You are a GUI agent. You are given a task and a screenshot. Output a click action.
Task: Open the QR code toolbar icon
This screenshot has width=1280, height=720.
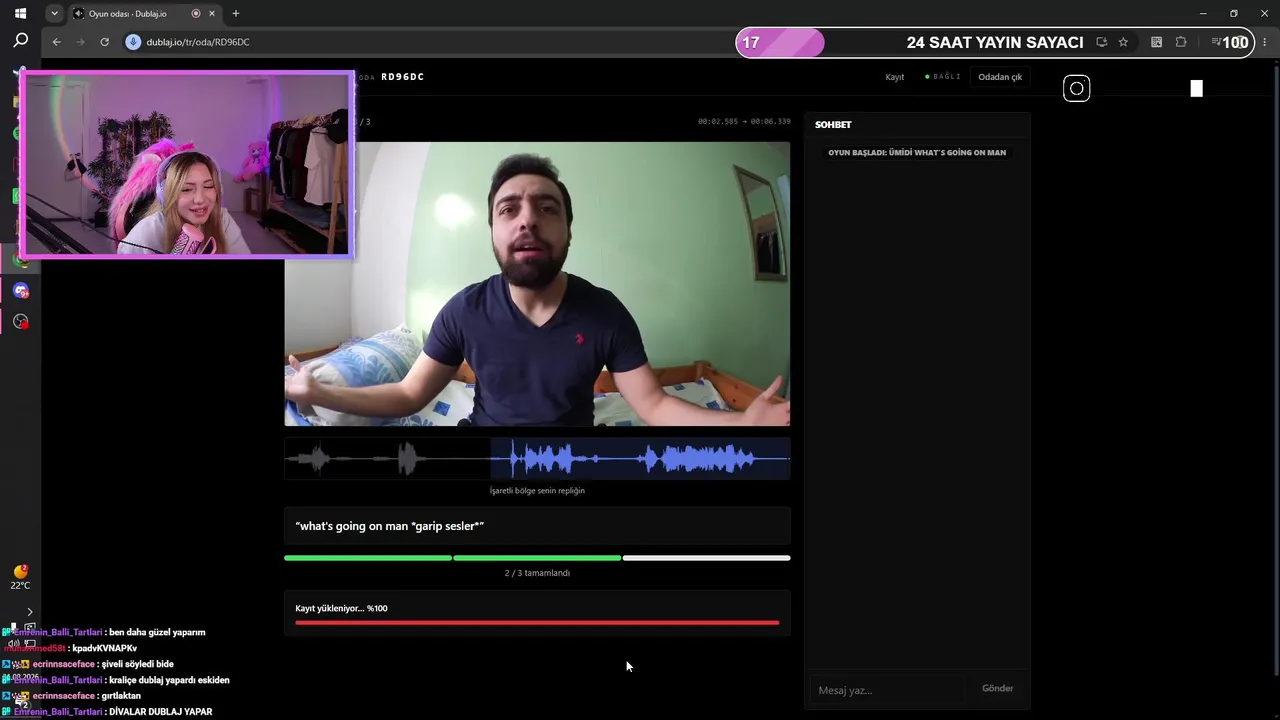click(x=1157, y=42)
